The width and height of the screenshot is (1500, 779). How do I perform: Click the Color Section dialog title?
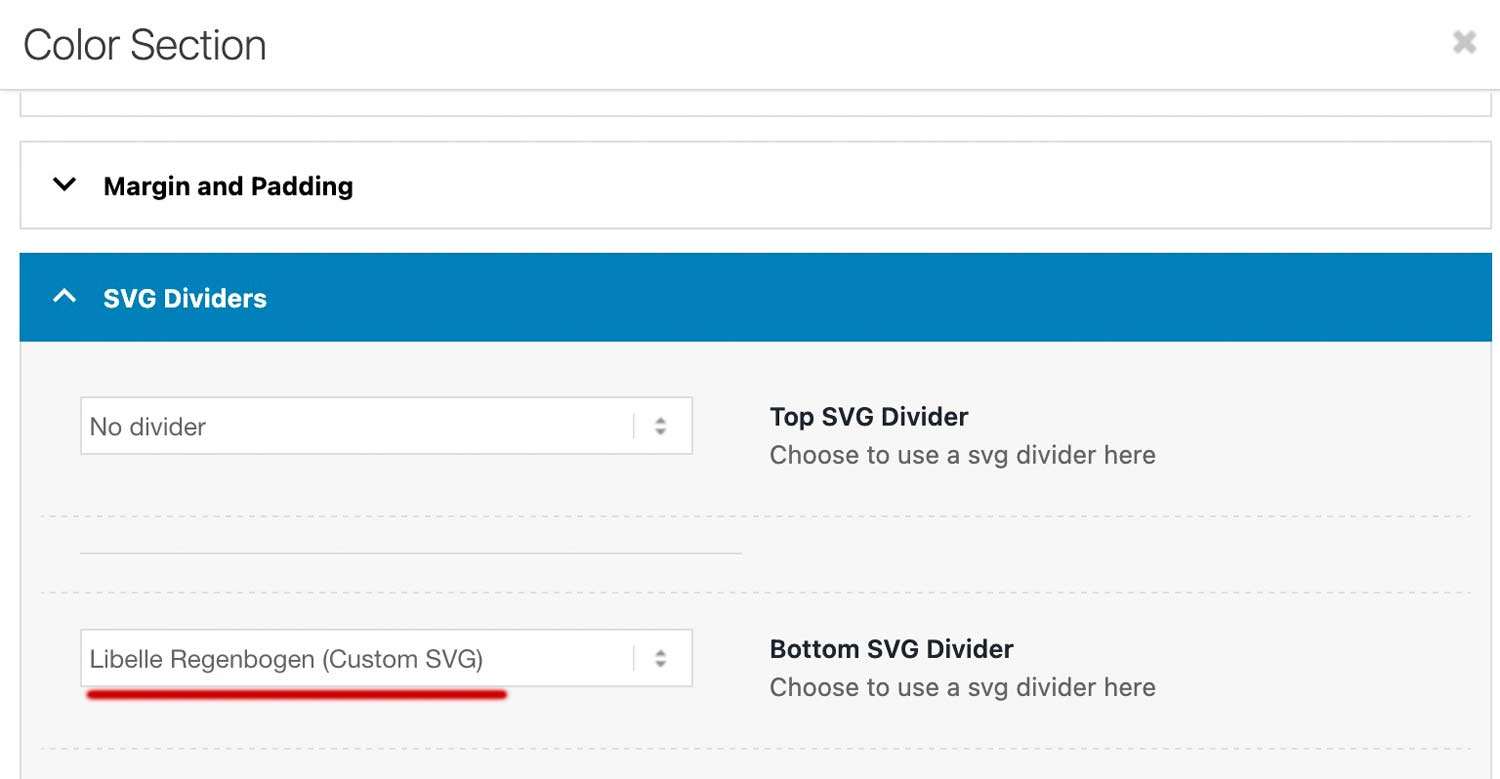(145, 45)
